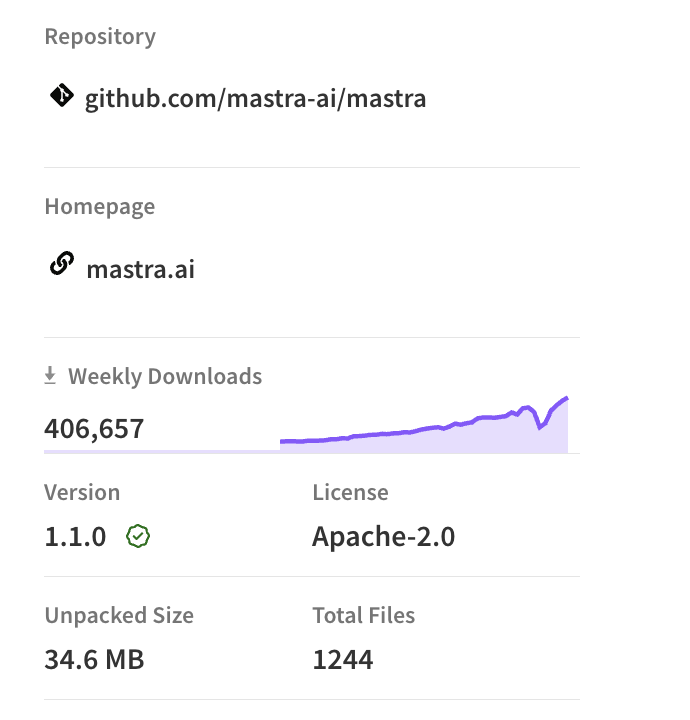Click the Homepage section heading
This screenshot has width=690, height=720.
[100, 207]
